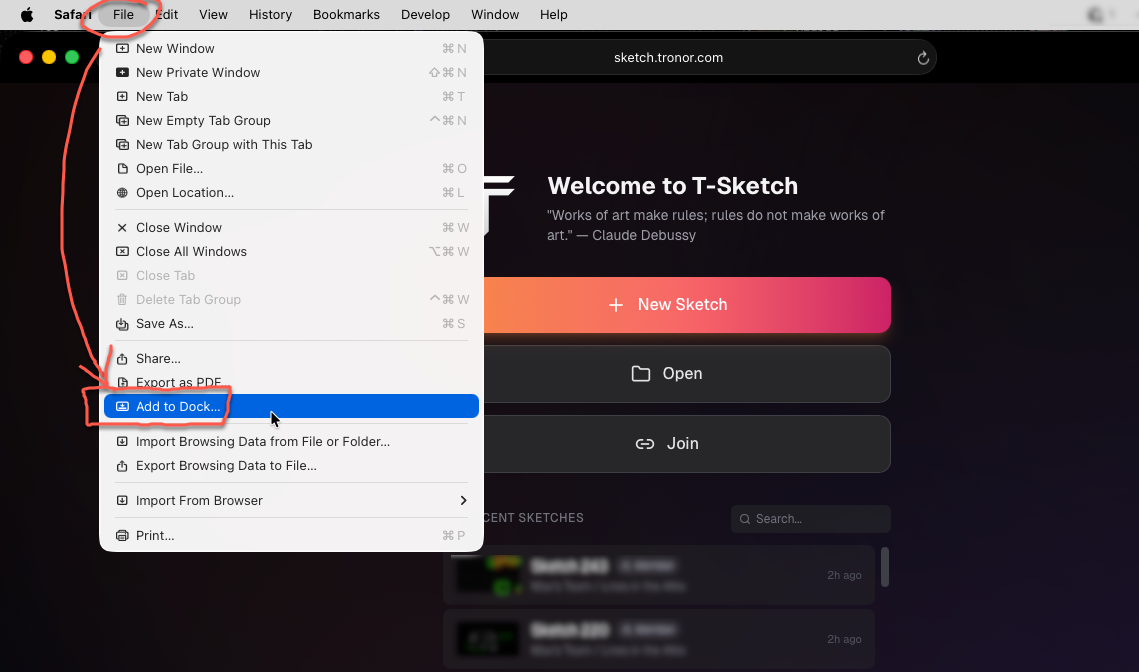Click the globe icon beside Open Location
The width and height of the screenshot is (1139, 672).
click(121, 192)
